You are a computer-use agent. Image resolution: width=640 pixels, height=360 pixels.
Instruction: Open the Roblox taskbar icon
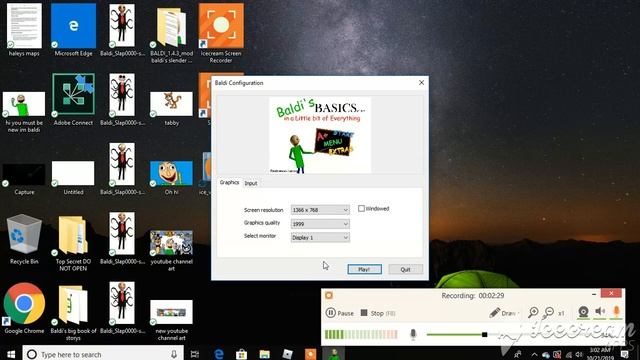(287, 354)
